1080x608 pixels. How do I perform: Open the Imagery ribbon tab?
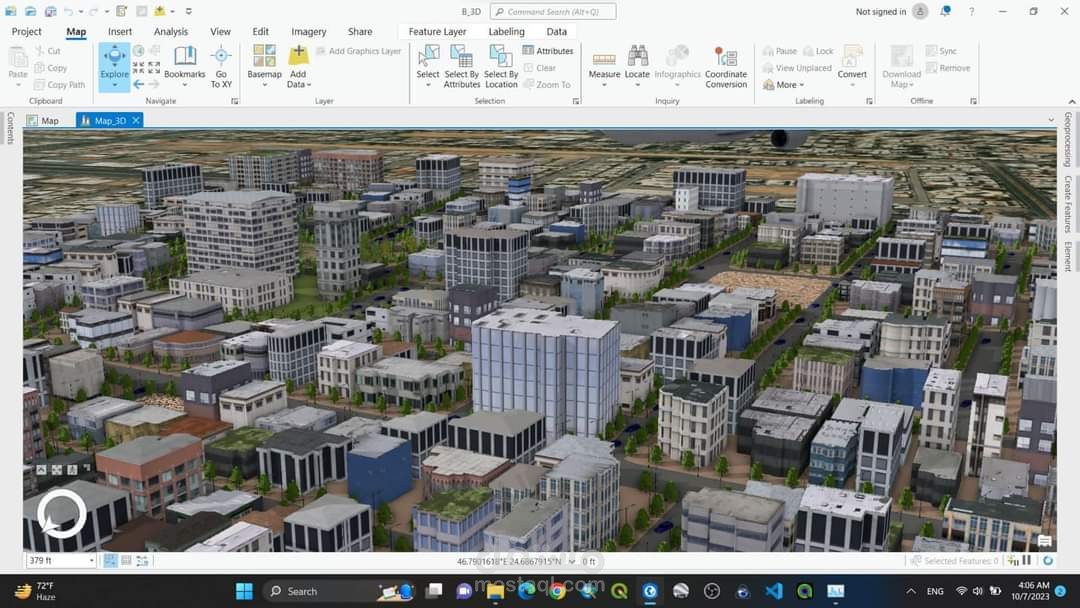[x=309, y=32]
